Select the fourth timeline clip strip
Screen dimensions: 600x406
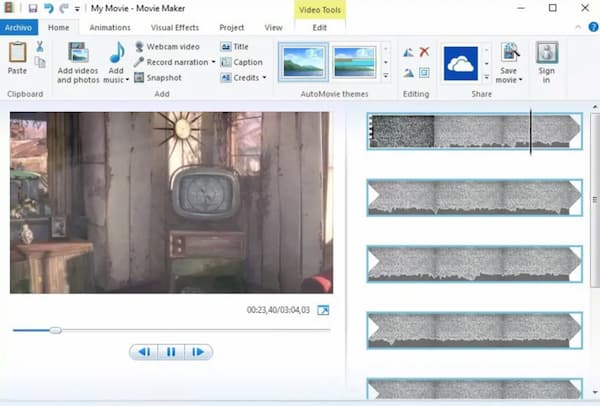(474, 330)
